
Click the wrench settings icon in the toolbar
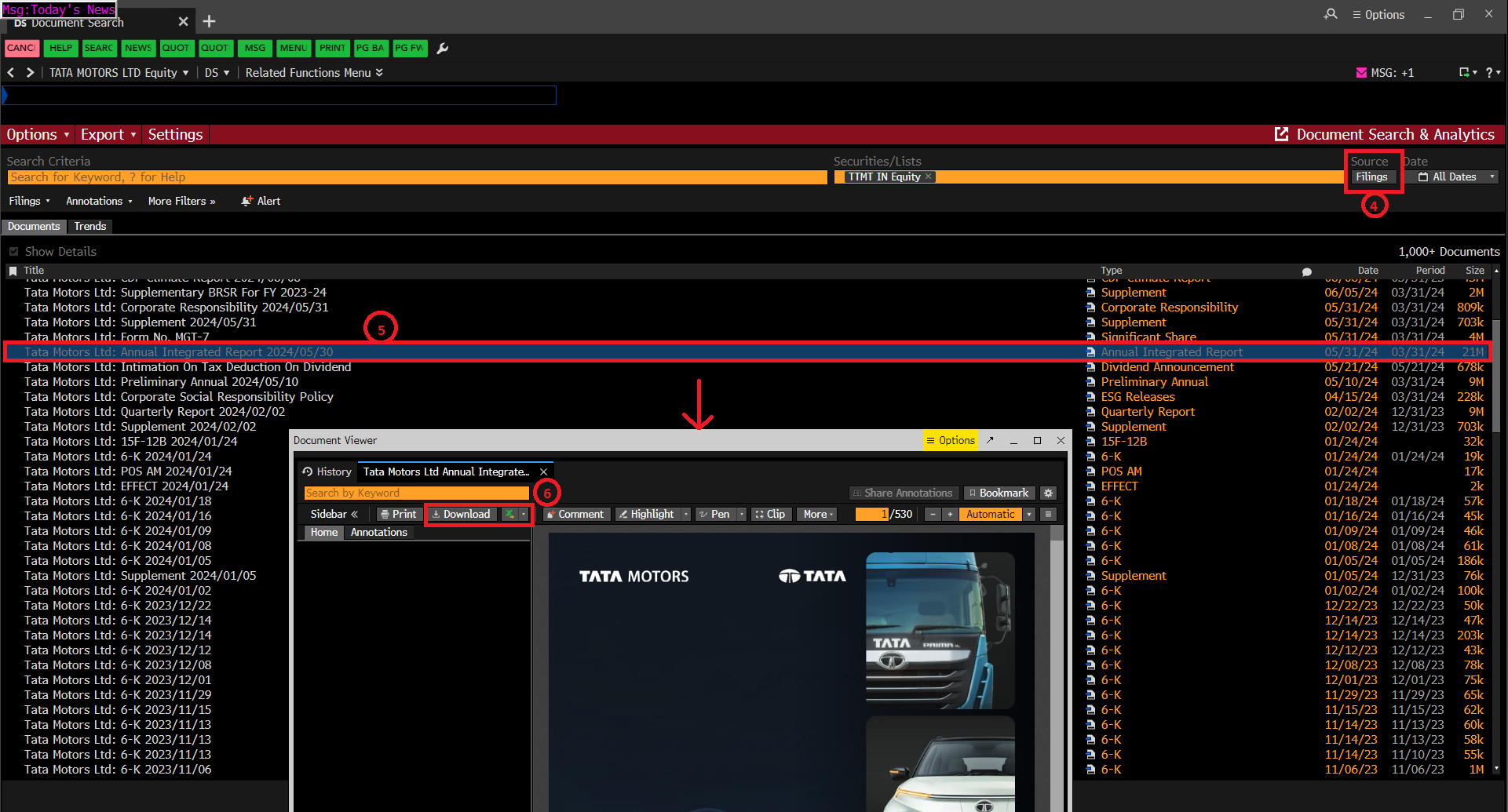coord(443,49)
